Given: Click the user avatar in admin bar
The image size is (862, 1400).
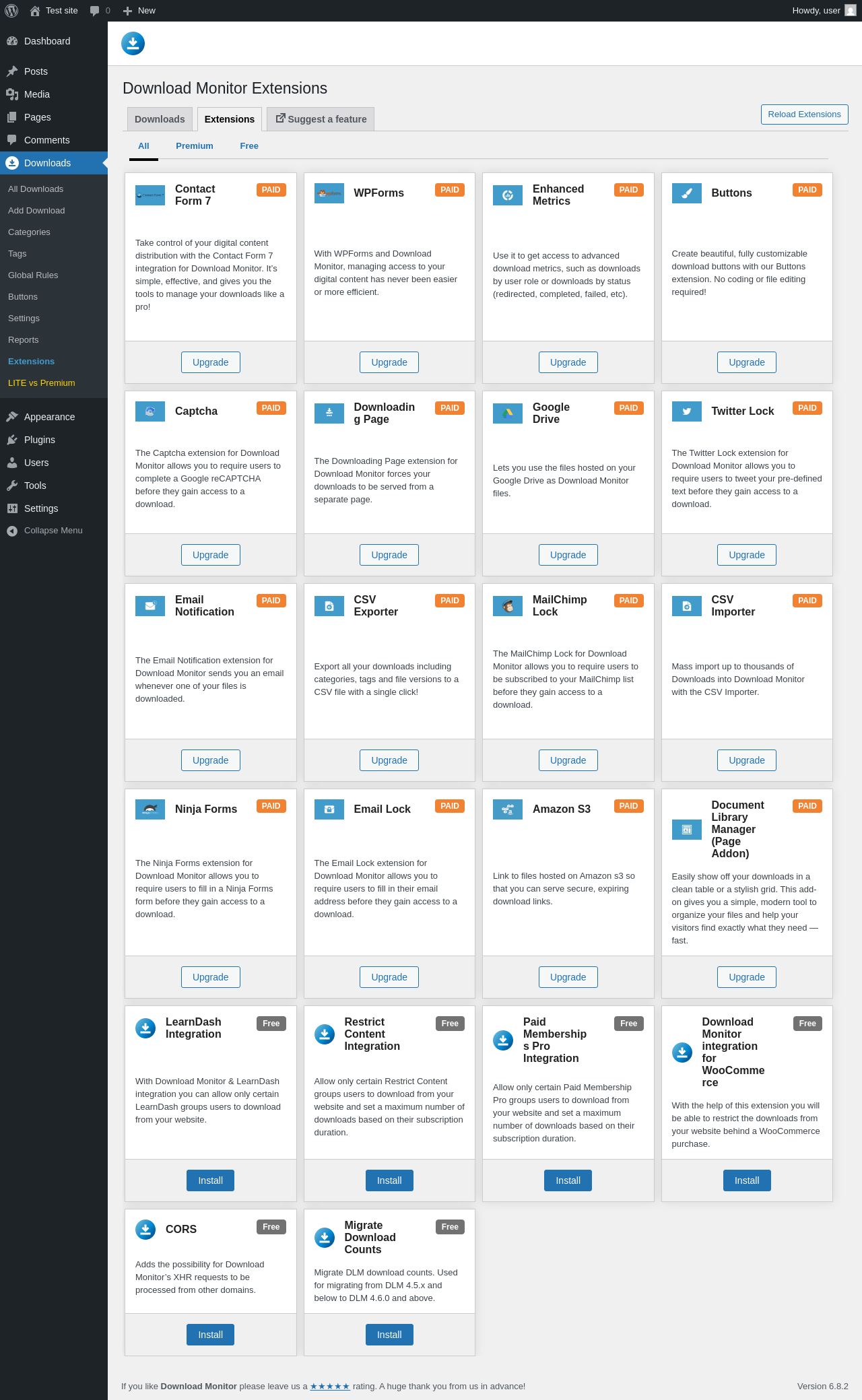Looking at the screenshot, I should [851, 11].
